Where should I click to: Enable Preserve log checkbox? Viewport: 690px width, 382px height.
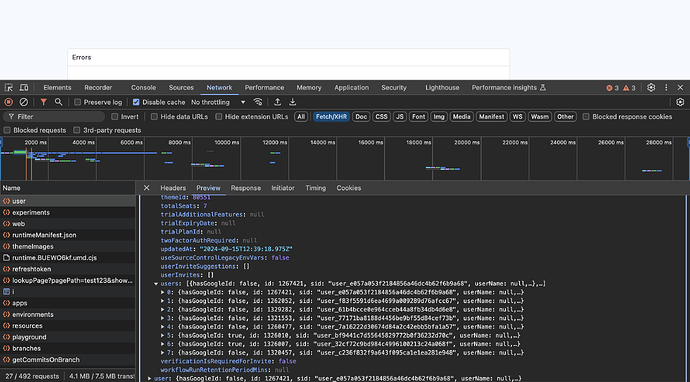tap(77, 102)
